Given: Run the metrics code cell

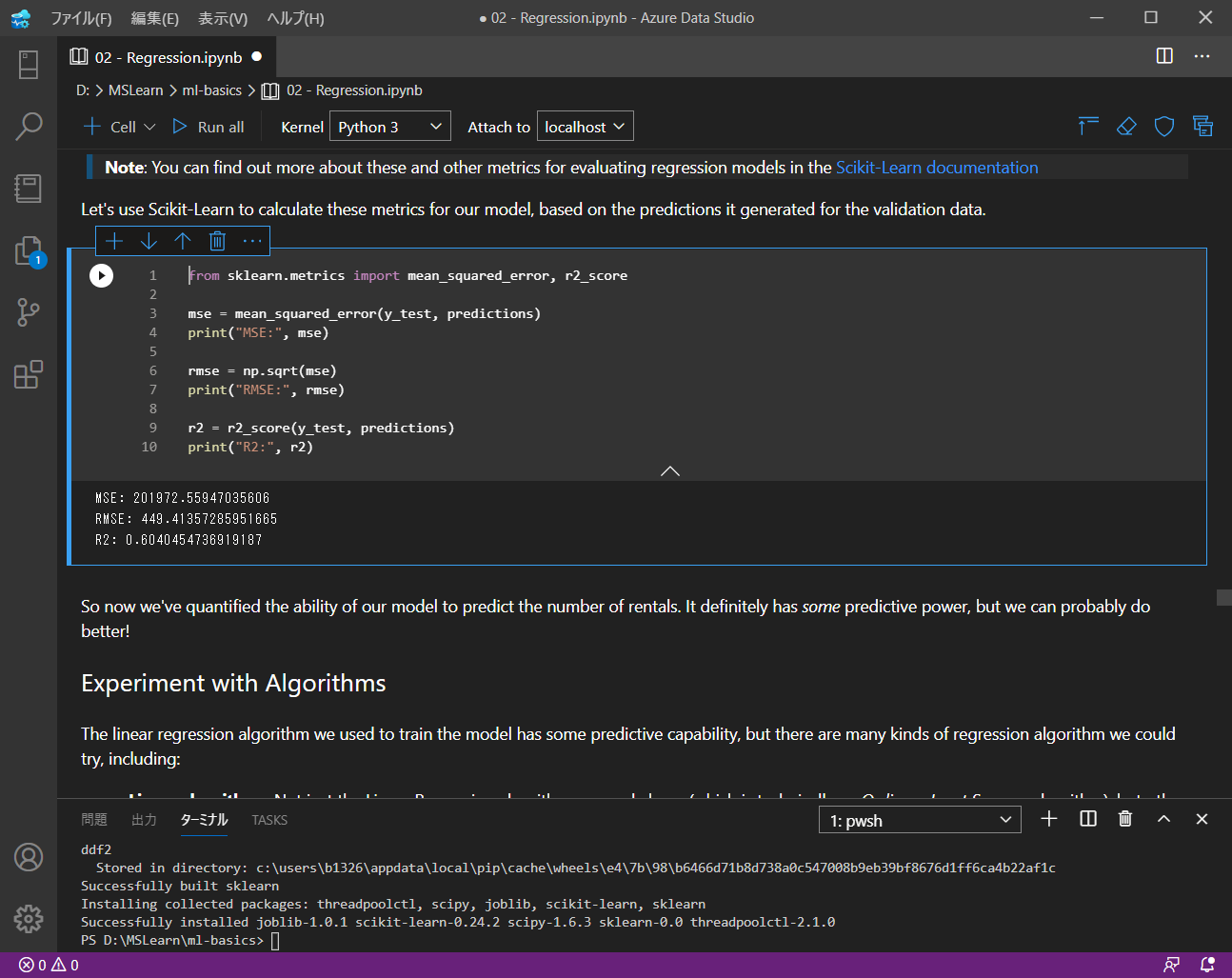Looking at the screenshot, I should pos(101,275).
